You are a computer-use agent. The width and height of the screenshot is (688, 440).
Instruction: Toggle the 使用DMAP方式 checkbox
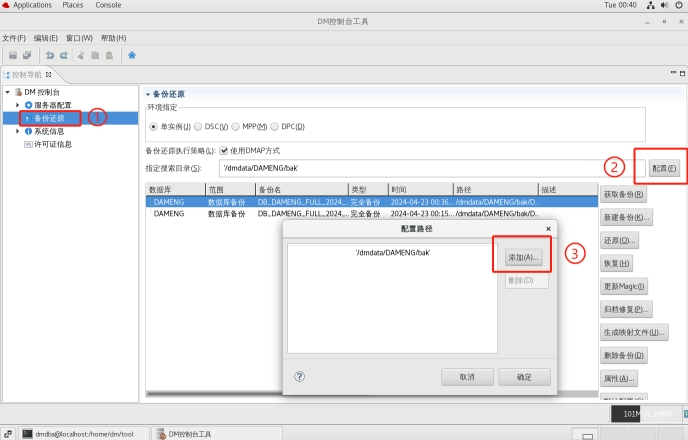(224, 151)
